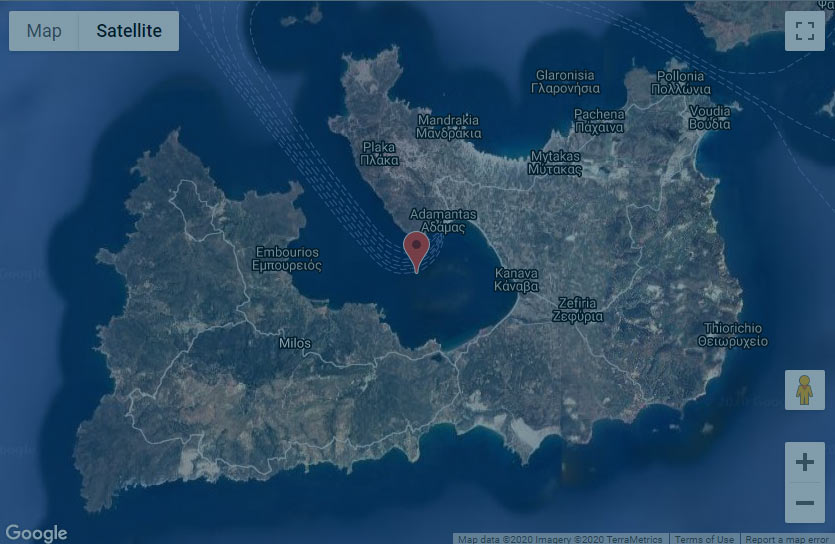Screen dimensions: 835x544
Task: Select the Satellite view tab
Action: point(129,31)
